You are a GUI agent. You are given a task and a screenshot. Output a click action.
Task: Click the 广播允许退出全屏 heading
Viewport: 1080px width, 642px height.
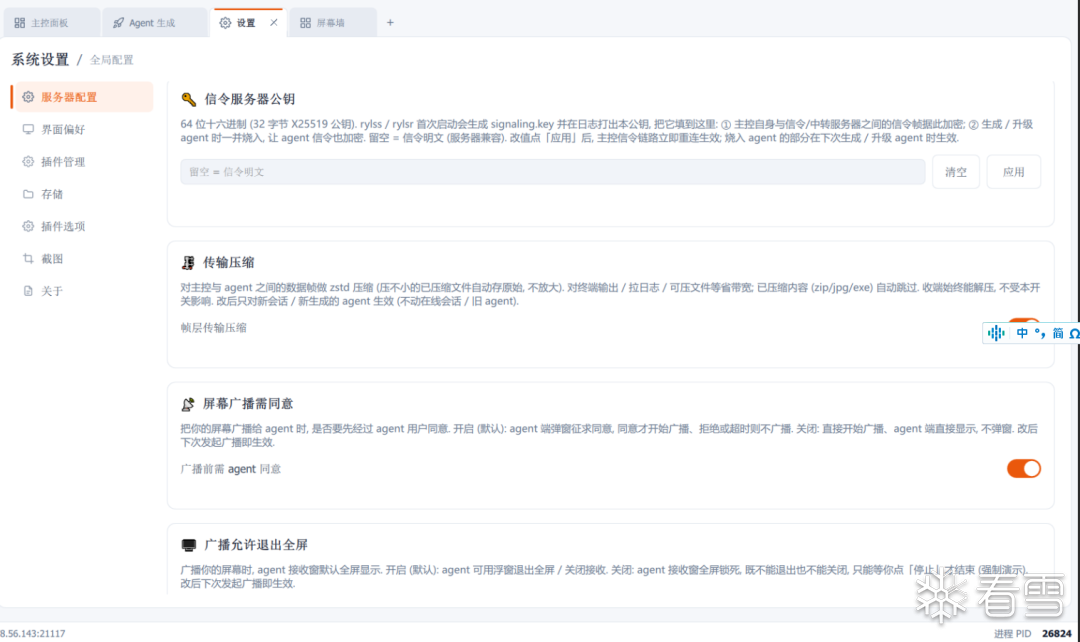coord(256,545)
